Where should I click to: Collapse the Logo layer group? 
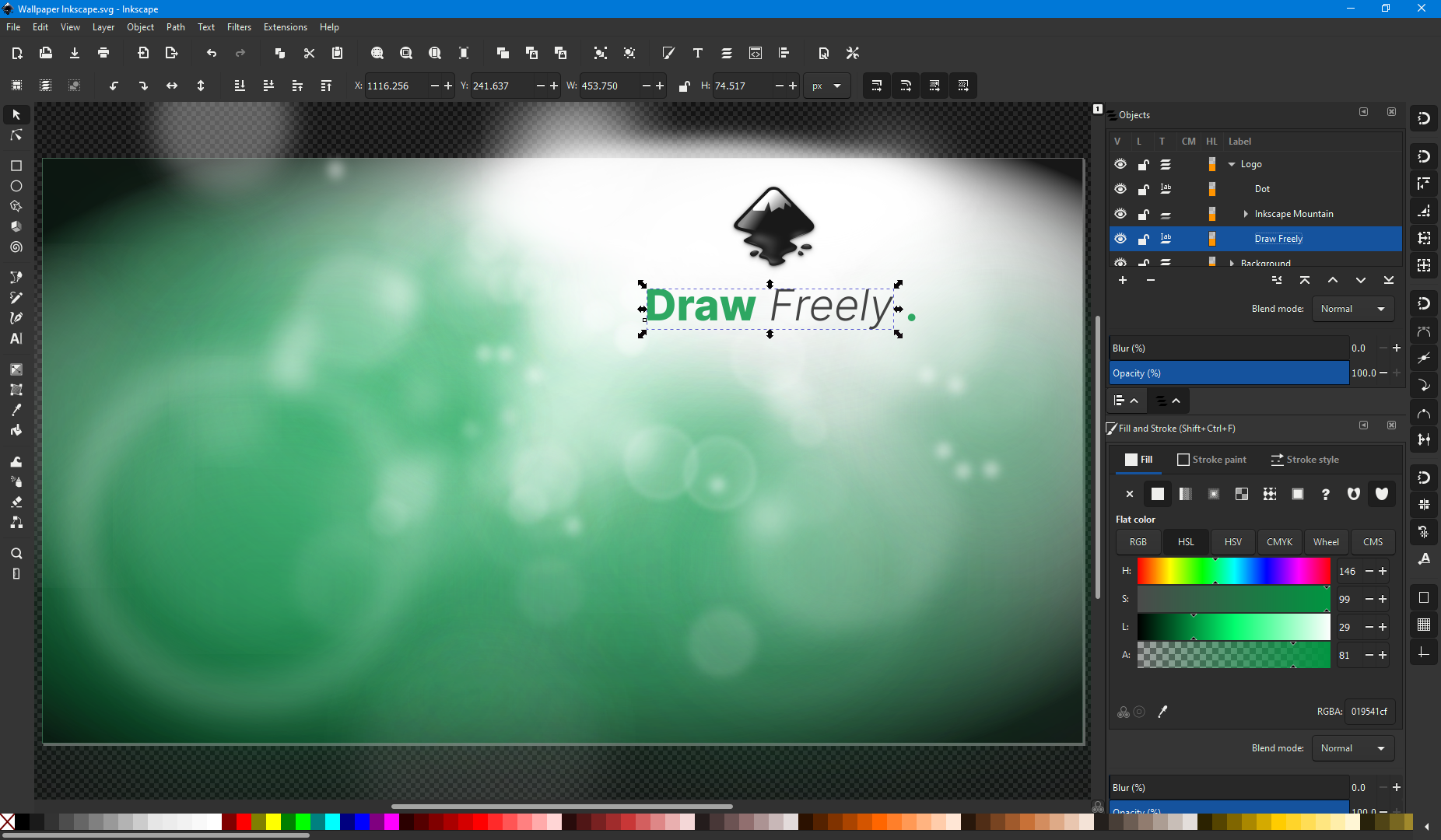[1232, 164]
